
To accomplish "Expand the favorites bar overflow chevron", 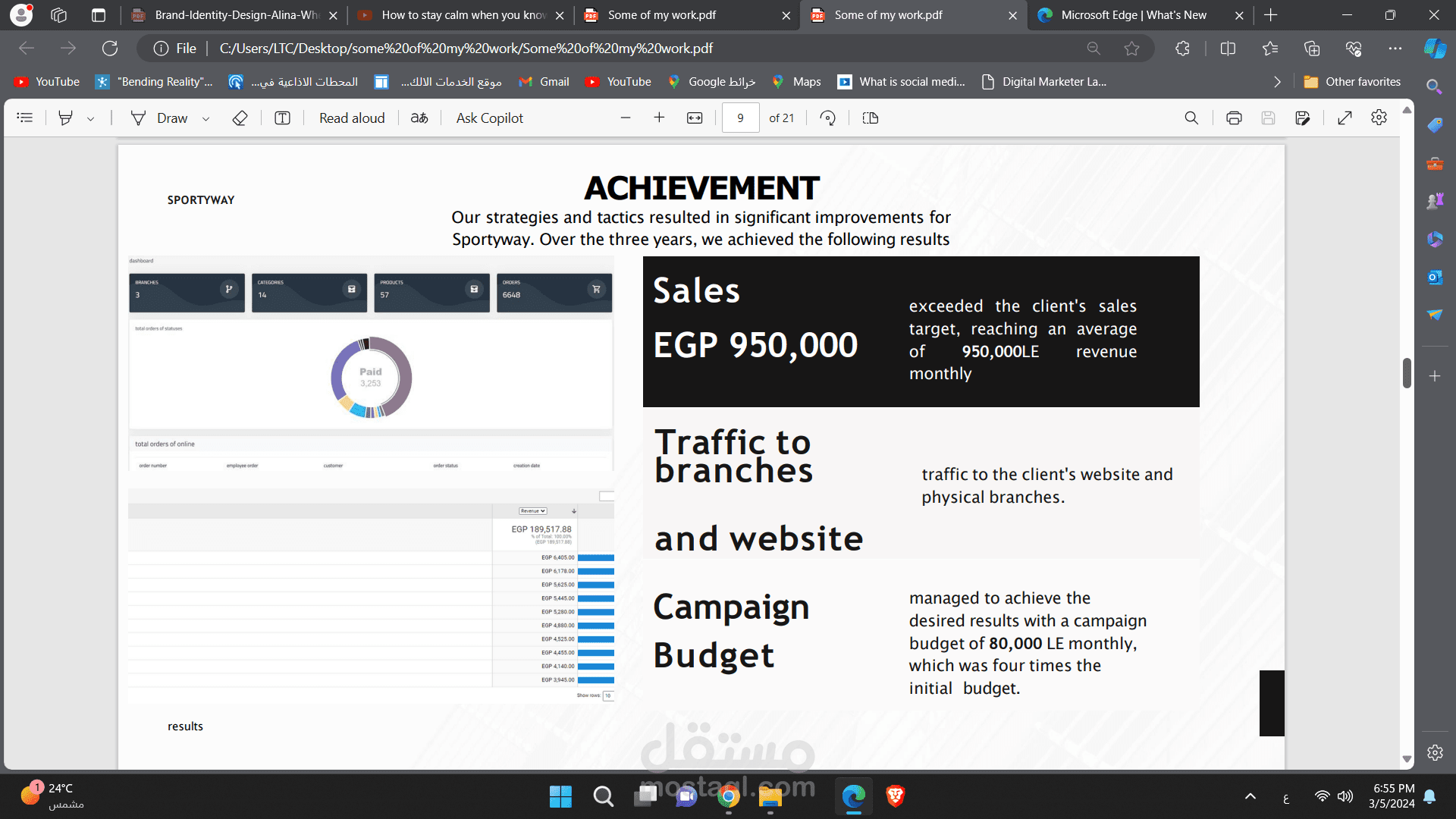I will pos(1277,82).
